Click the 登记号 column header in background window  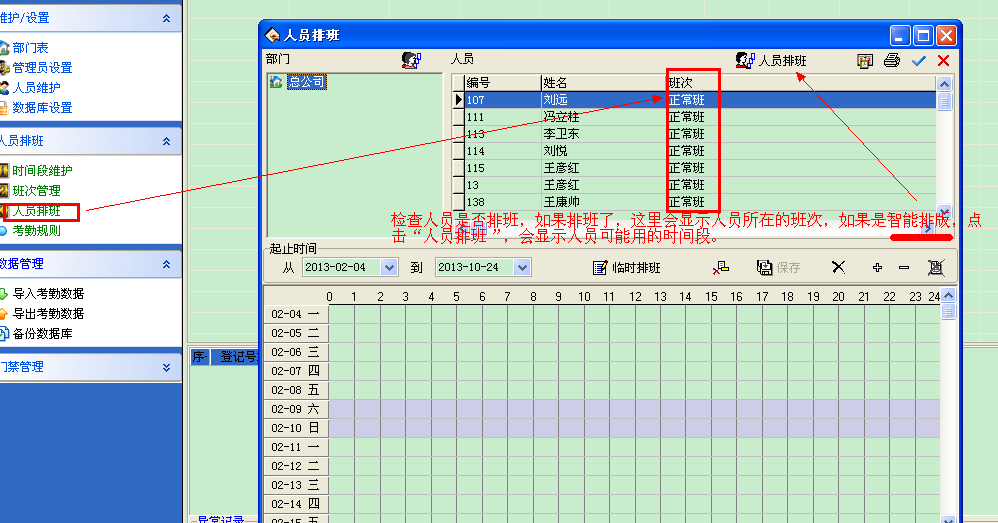[x=237, y=357]
